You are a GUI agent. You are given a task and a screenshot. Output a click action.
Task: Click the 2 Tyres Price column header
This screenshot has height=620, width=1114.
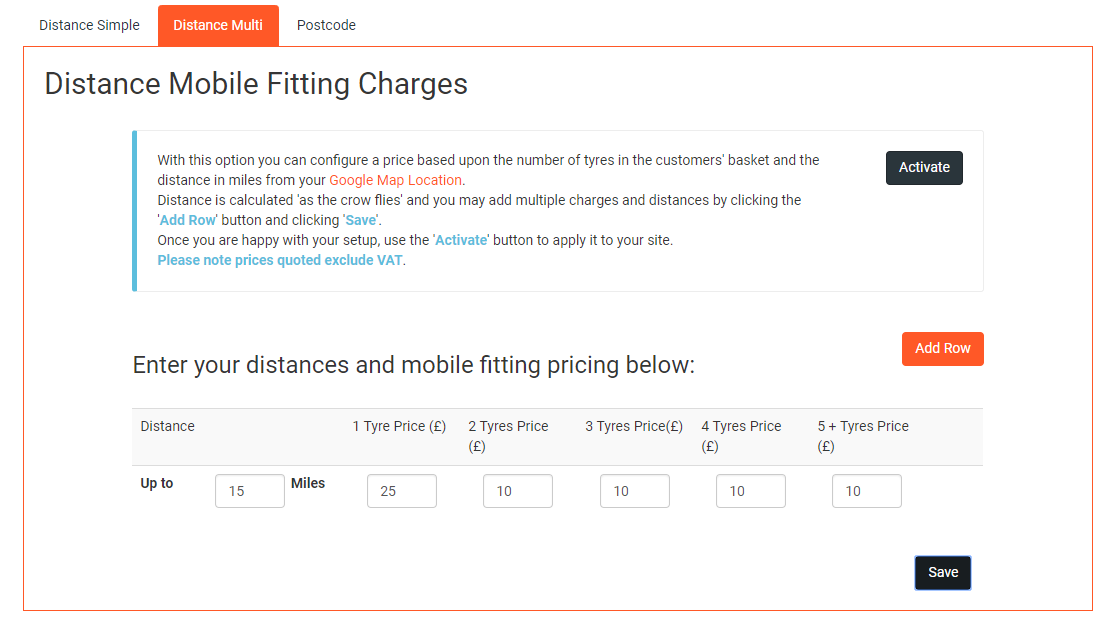click(508, 436)
